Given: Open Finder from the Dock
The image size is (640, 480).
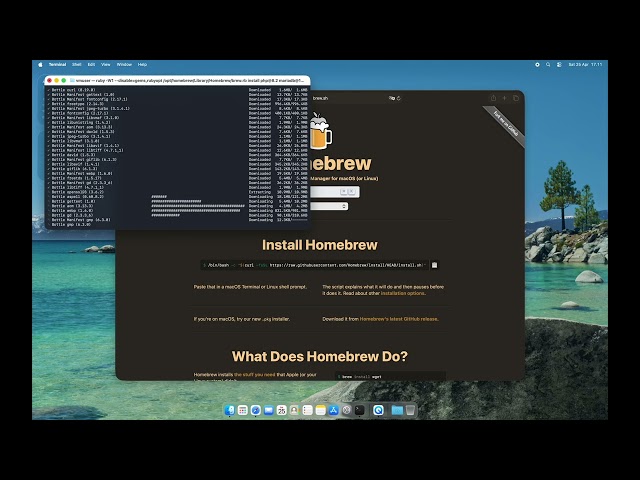Looking at the screenshot, I should (x=230, y=410).
